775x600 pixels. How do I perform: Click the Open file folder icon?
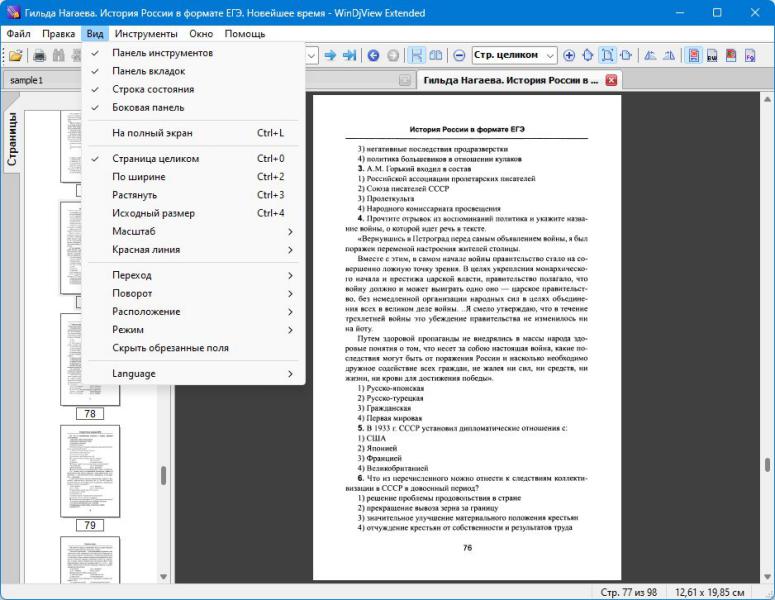coord(16,55)
